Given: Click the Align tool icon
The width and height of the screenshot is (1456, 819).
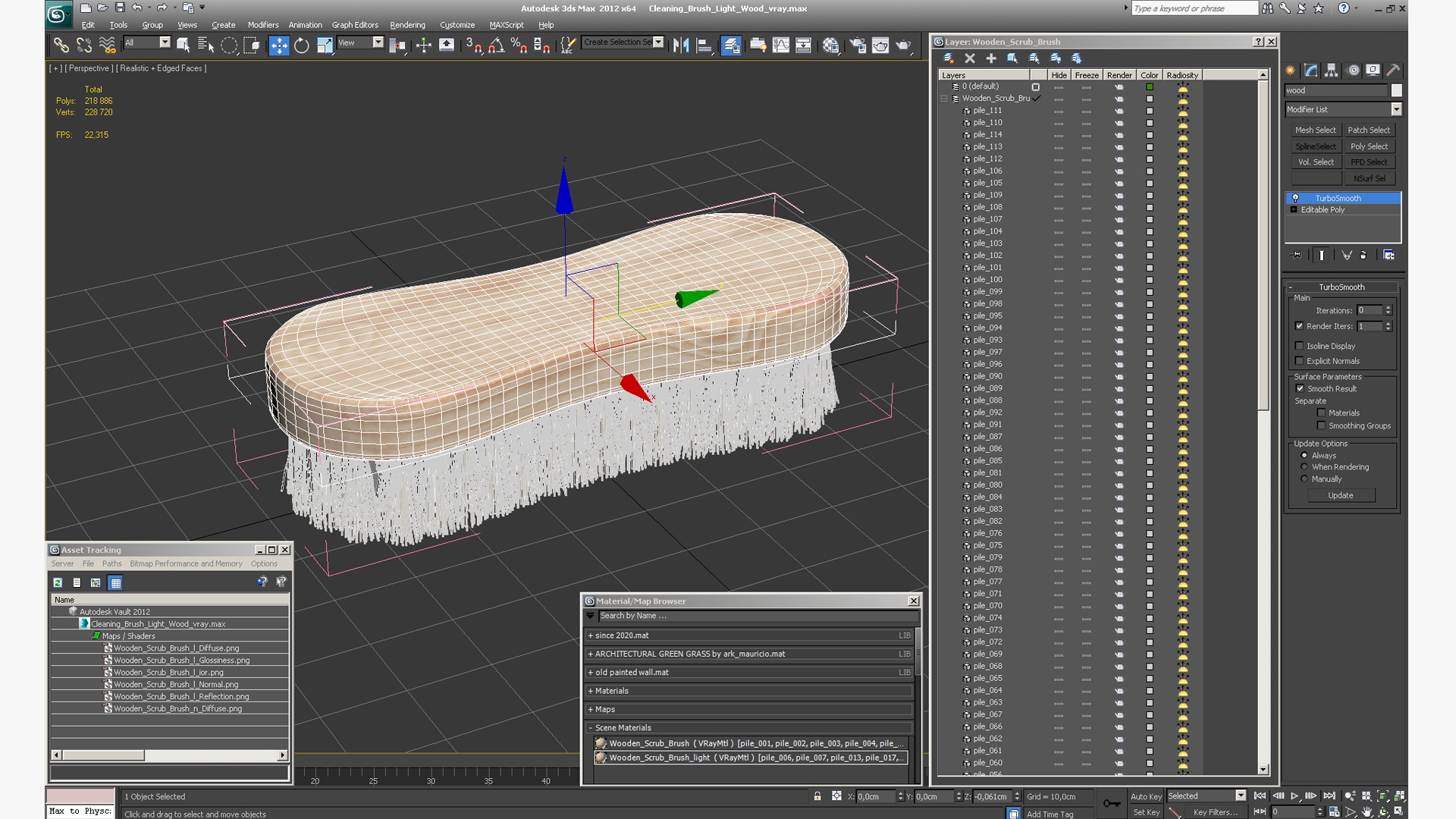Looking at the screenshot, I should click(x=704, y=45).
